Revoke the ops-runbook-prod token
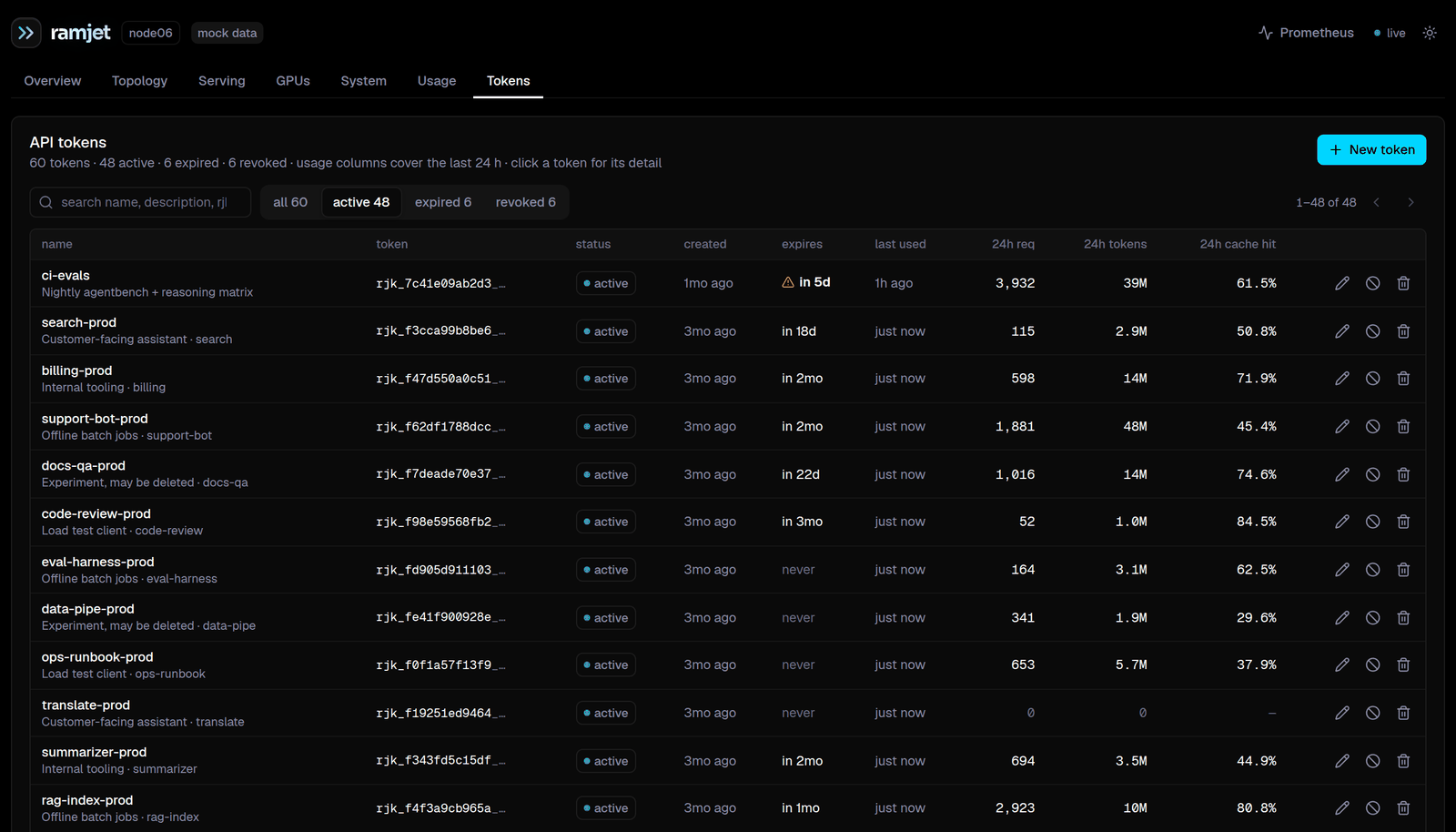 click(1373, 665)
